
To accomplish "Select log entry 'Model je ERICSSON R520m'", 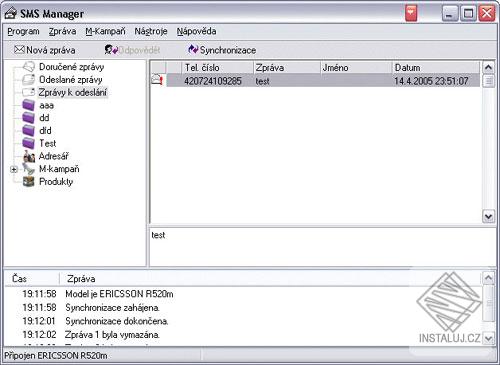I will coord(119,294).
